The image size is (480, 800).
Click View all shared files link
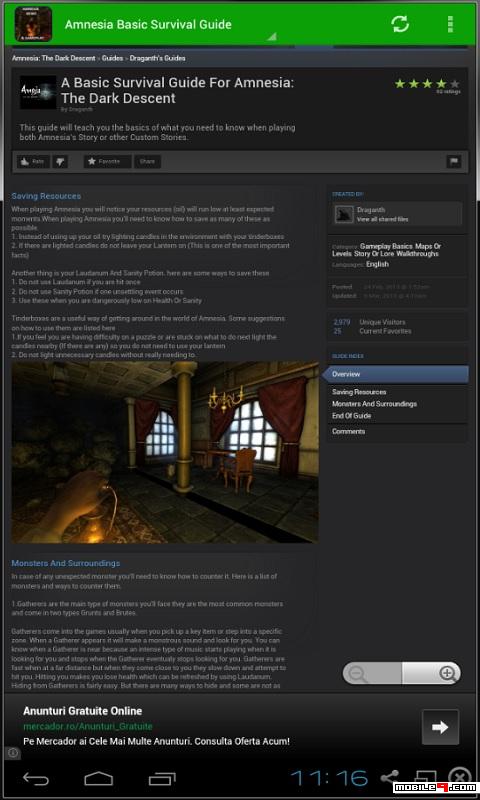coord(383,219)
